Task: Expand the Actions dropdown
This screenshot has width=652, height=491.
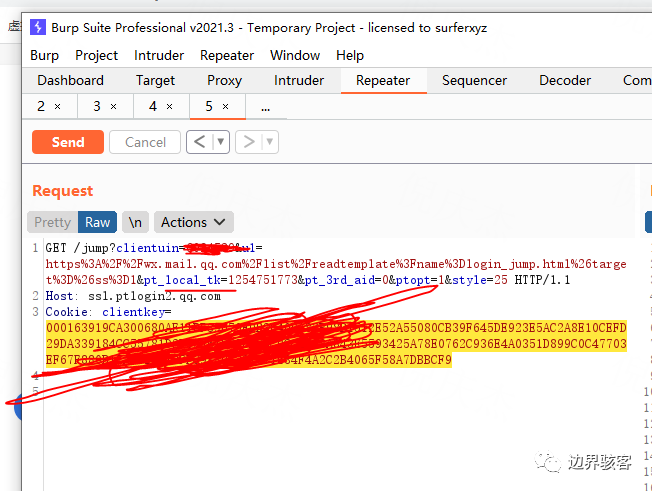Action: [x=193, y=222]
